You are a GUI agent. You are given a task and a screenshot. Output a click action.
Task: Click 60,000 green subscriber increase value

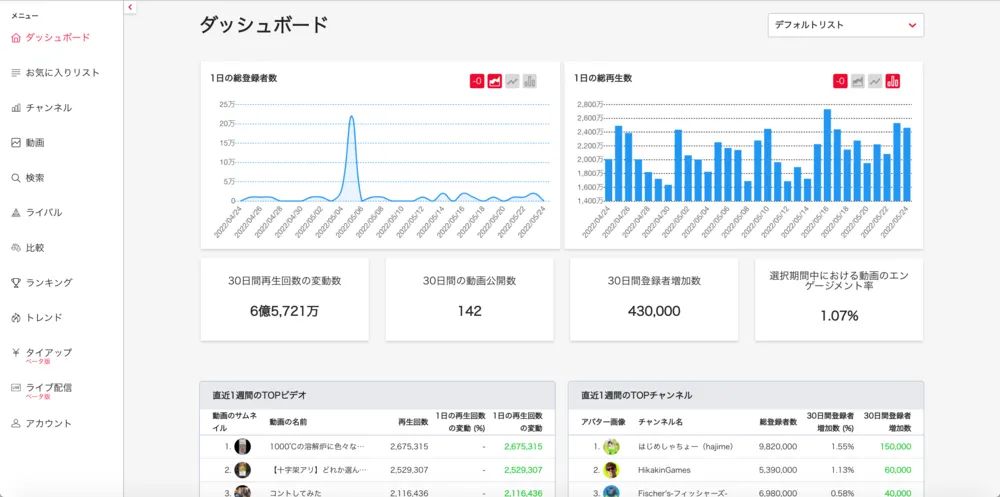(898, 470)
